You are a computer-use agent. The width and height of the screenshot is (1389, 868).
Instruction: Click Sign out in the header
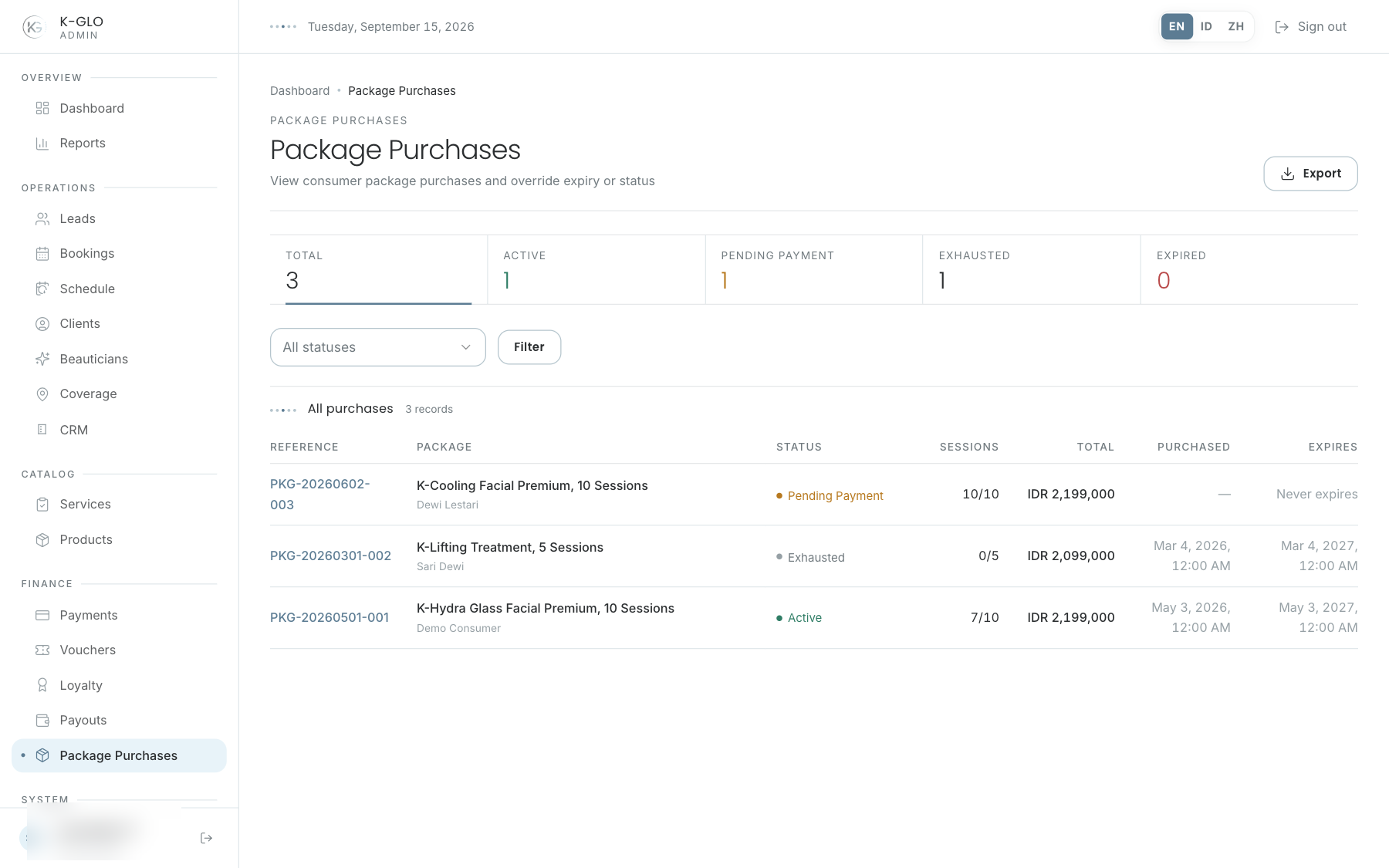[1310, 27]
